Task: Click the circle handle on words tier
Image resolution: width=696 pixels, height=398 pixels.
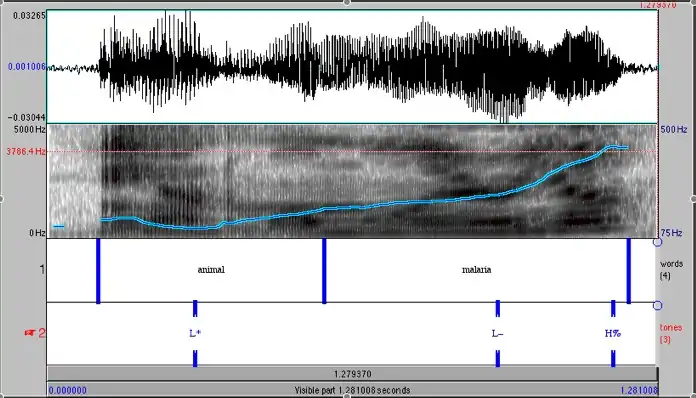Action: (657, 242)
